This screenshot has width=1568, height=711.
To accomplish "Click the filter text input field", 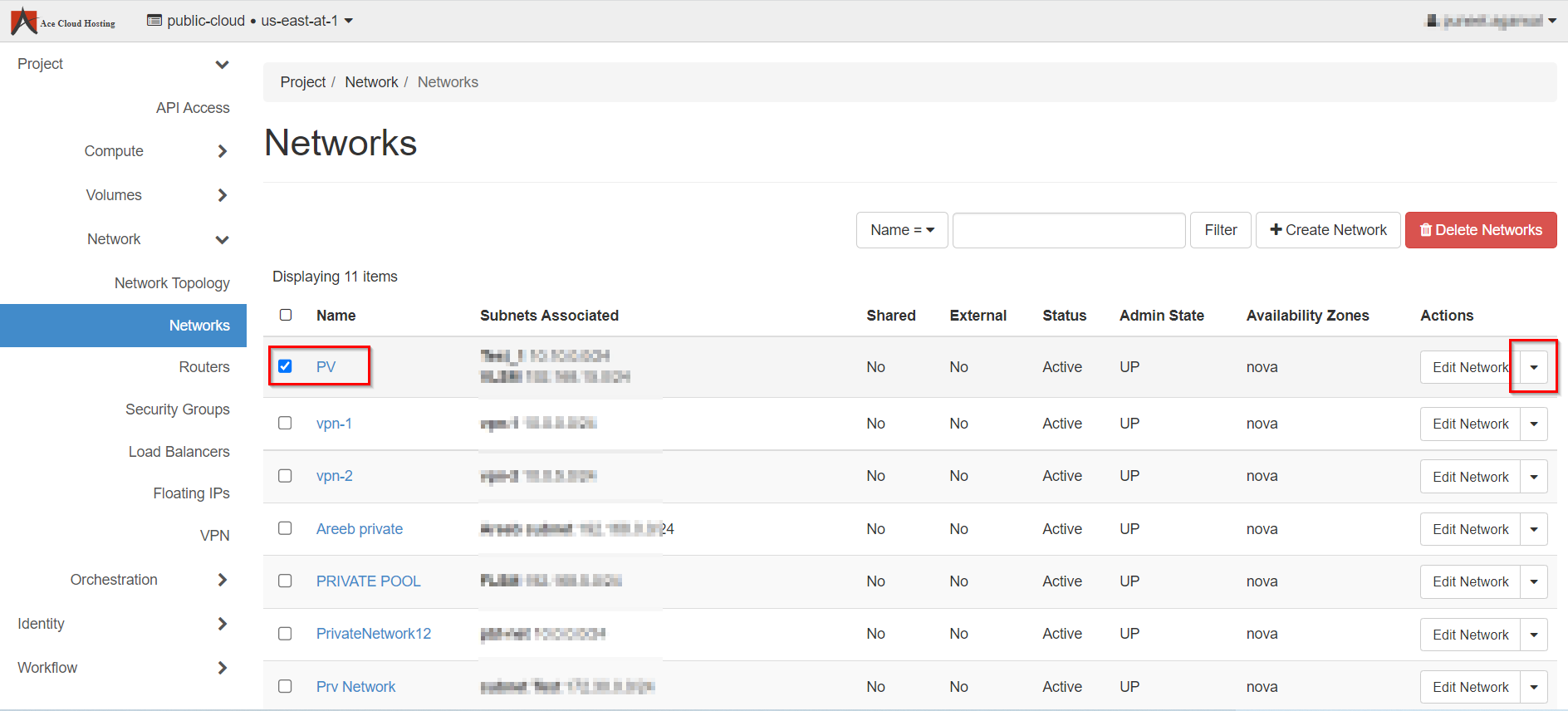I will pos(1068,230).
